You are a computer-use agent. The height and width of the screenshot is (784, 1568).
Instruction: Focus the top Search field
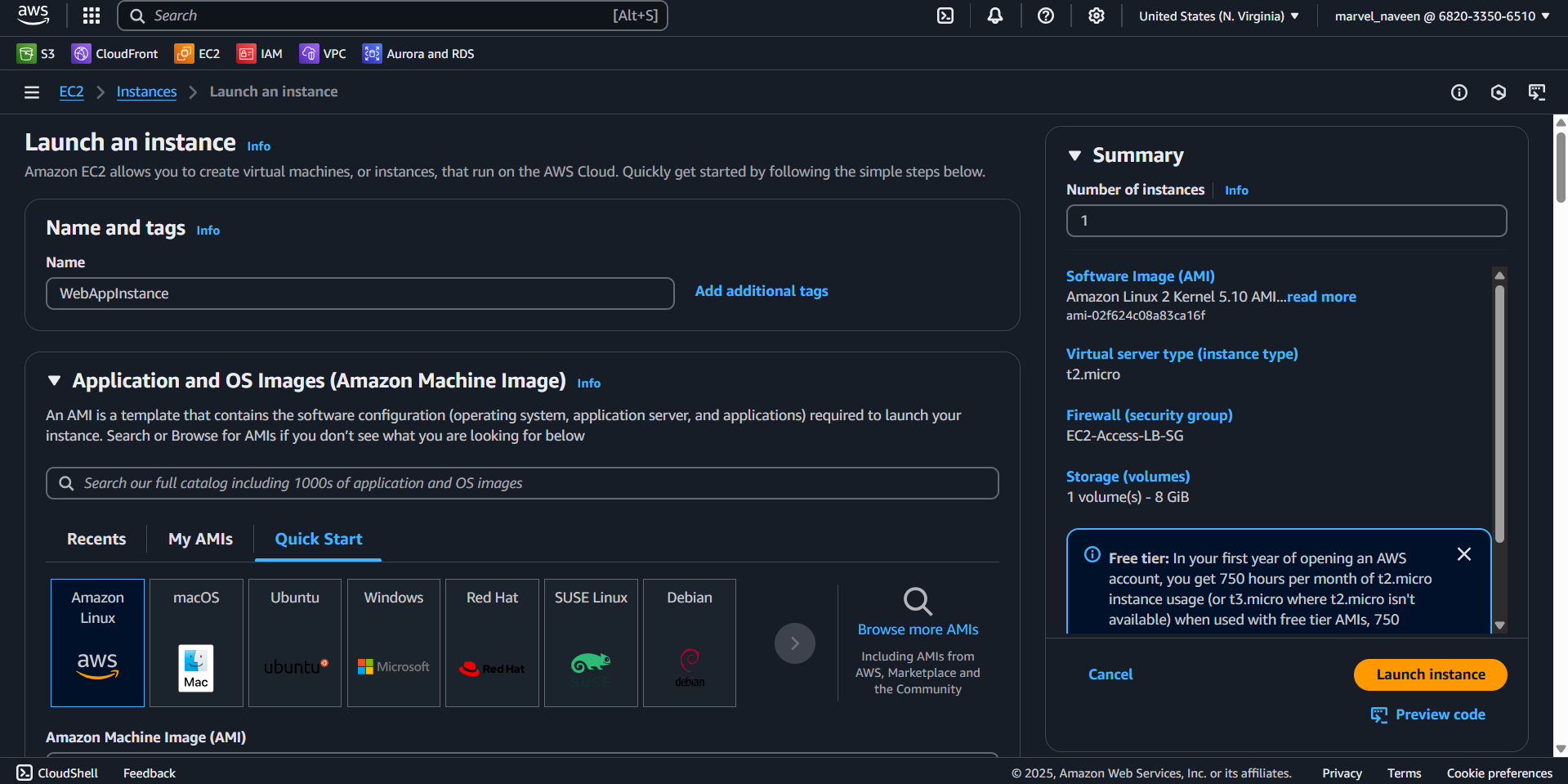tap(393, 16)
